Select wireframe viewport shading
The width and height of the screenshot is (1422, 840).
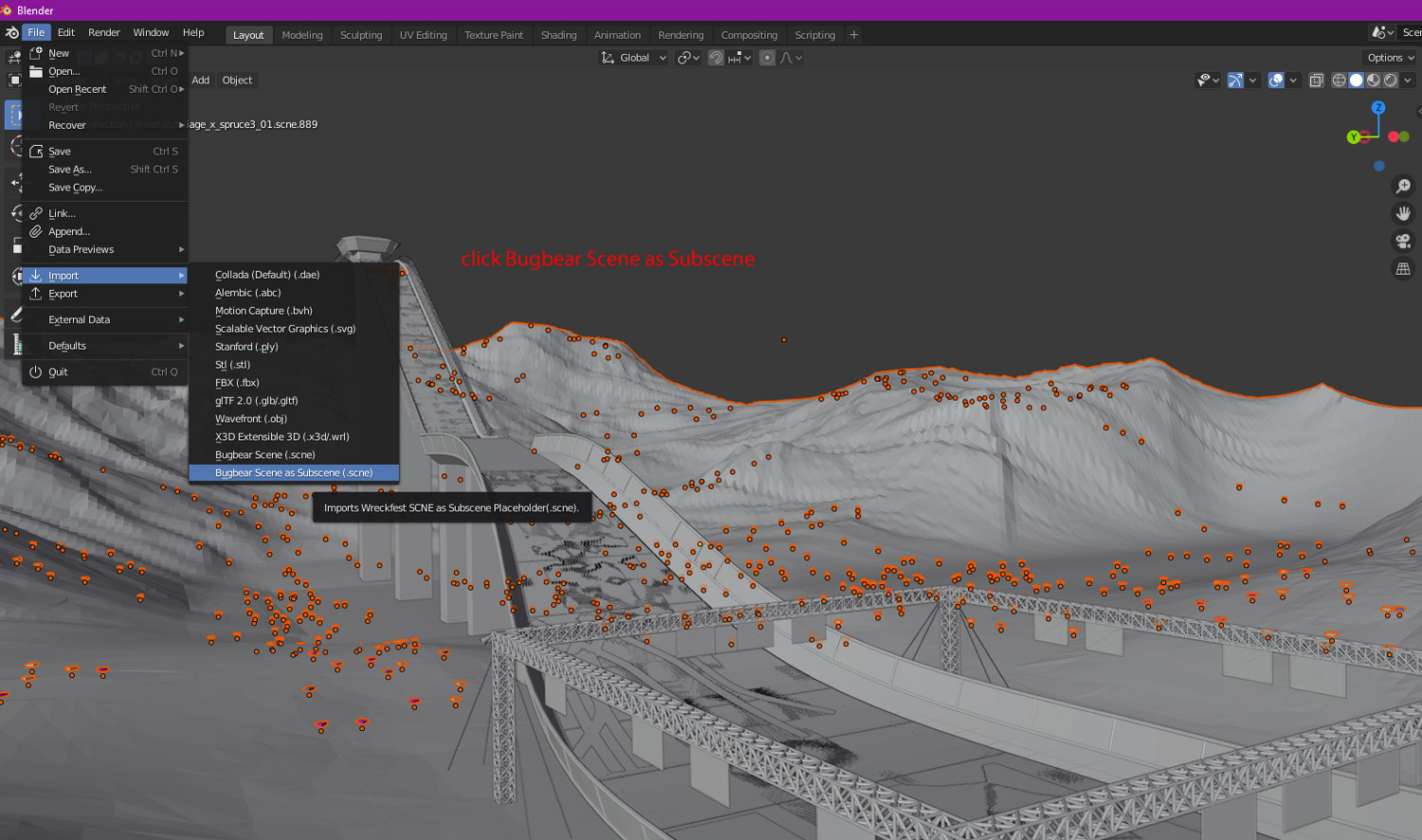click(x=1339, y=81)
